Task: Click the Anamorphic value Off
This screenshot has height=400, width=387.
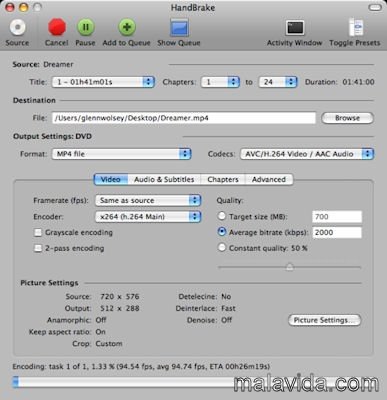Action: pyautogui.click(x=101, y=320)
